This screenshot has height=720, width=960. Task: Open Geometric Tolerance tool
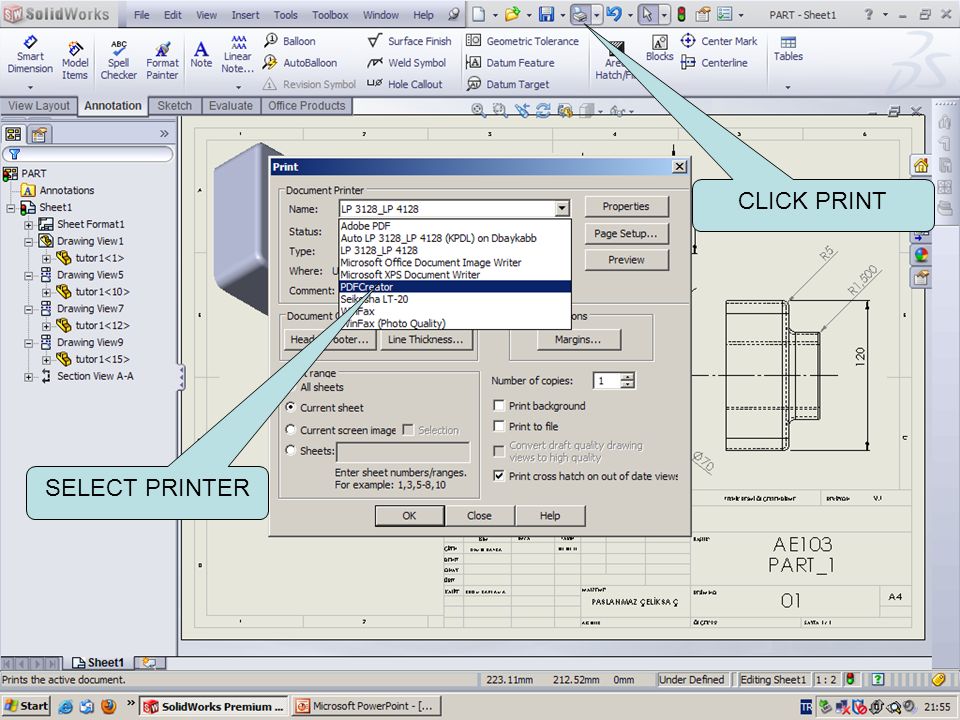(x=522, y=41)
